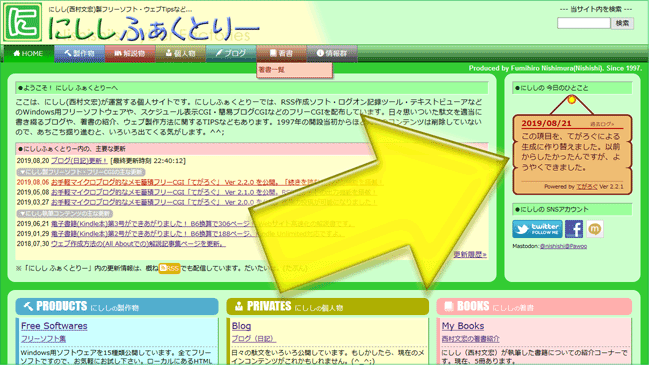Viewport: 649px width, 365px height.
Task: Open the ブログ navigation menu
Action: click(x=231, y=53)
